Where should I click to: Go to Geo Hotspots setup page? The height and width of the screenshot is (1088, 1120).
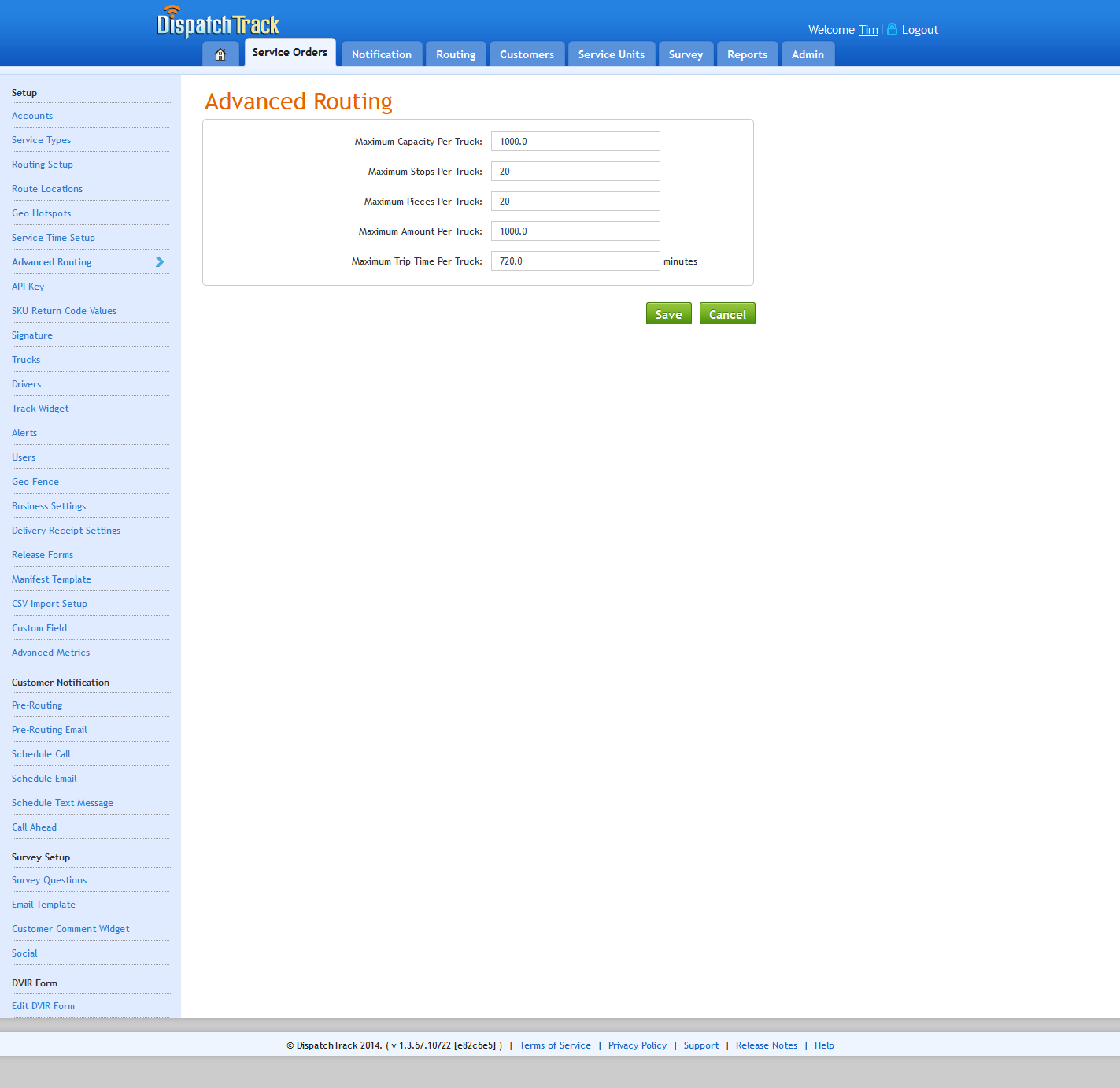41,213
